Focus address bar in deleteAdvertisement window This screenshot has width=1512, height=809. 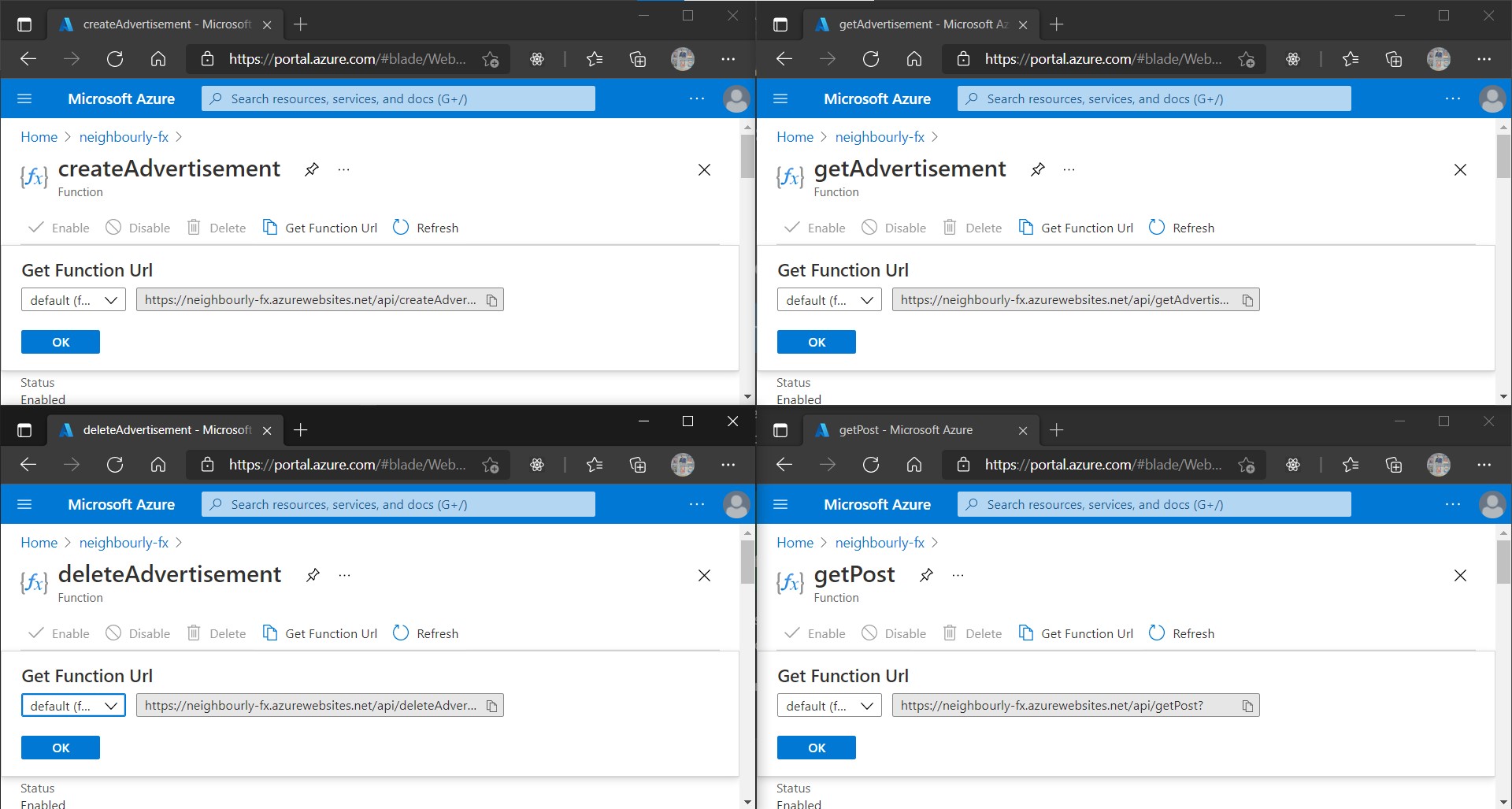tap(346, 465)
